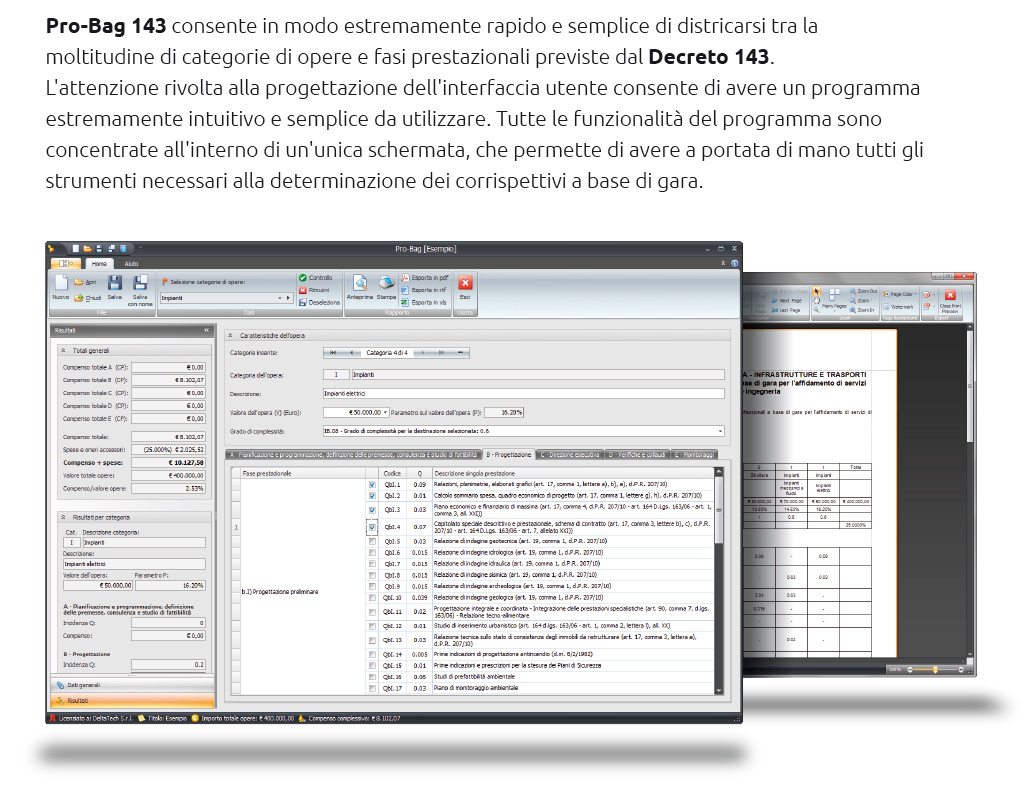Choose Salva con nome in ribbon
Viewport: 1024px width, 790px height.
tap(140, 291)
